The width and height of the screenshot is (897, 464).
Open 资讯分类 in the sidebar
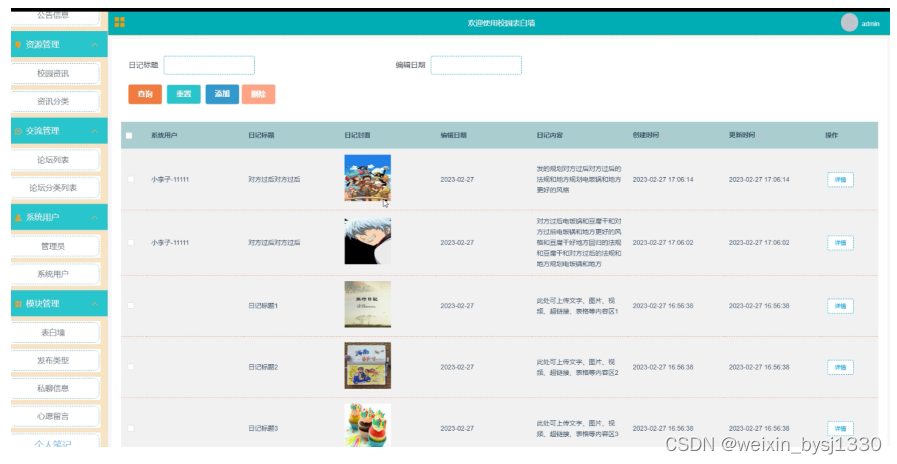point(55,101)
